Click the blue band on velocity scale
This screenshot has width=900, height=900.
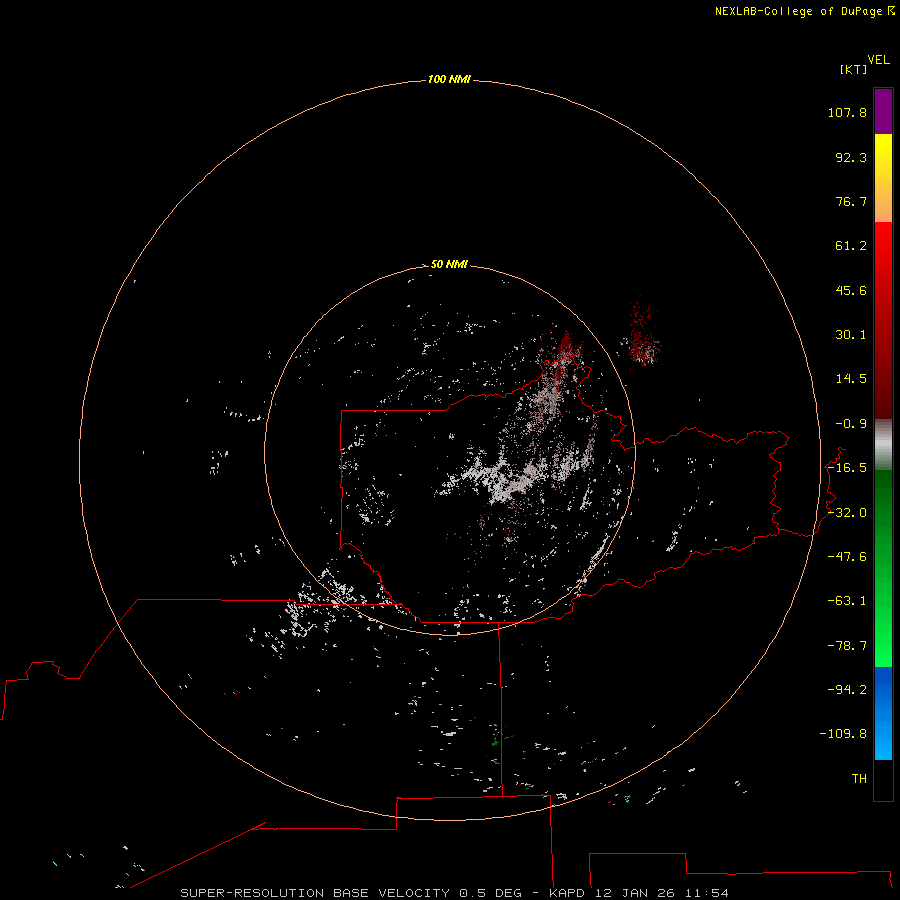(883, 713)
